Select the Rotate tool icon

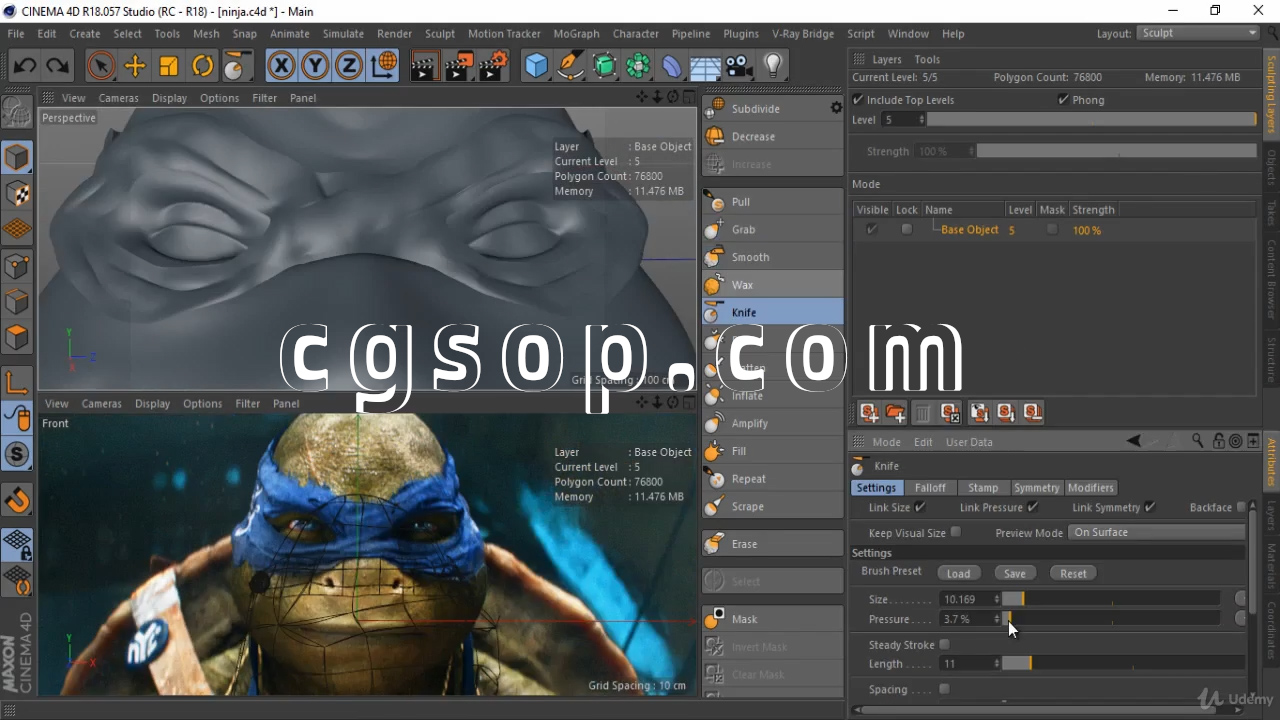coord(203,67)
